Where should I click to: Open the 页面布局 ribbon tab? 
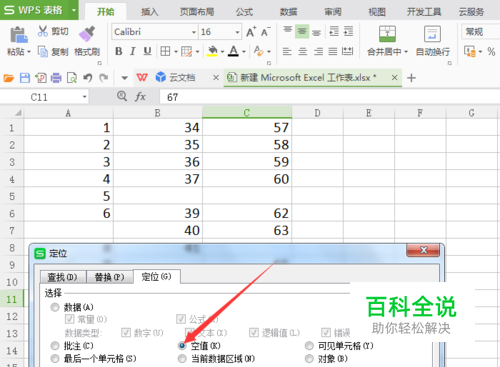point(197,12)
